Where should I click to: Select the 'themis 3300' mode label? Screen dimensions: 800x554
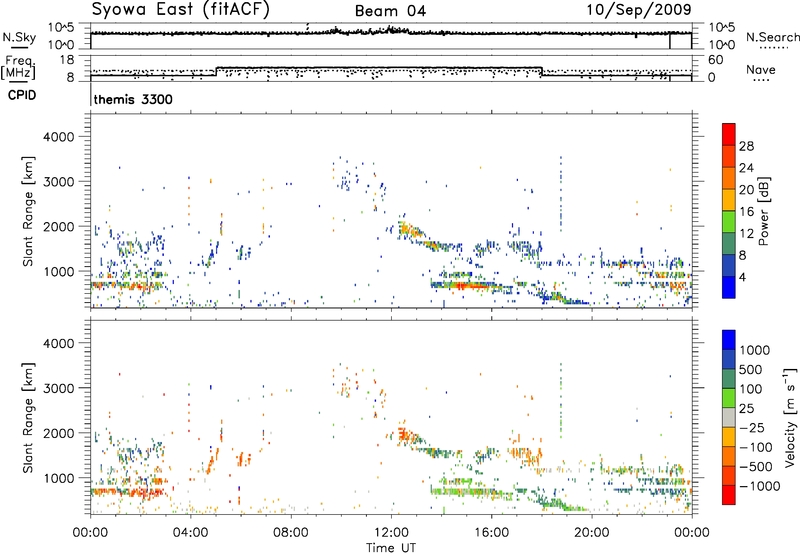point(133,99)
